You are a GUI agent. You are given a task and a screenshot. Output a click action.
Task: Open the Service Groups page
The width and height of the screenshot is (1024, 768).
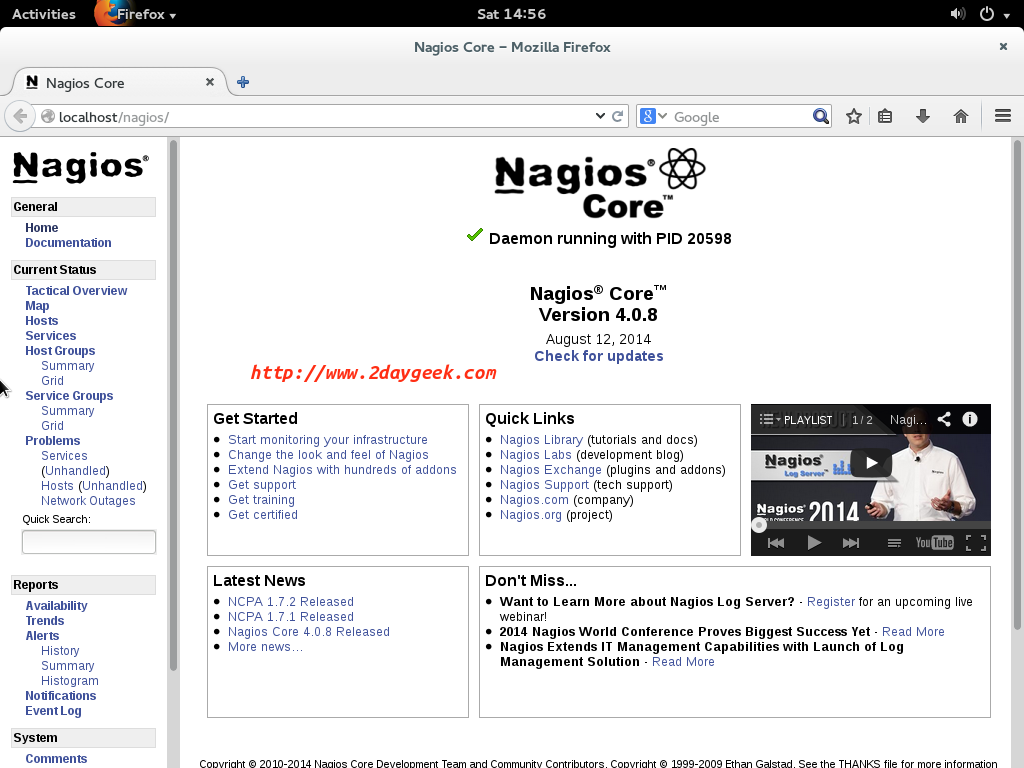coord(69,396)
